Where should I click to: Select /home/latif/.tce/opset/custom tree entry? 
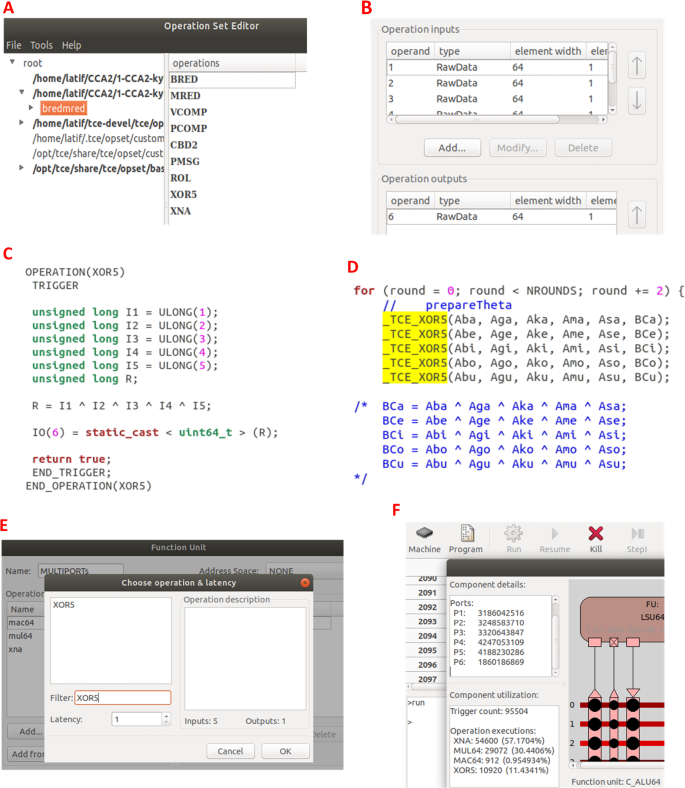point(99,138)
